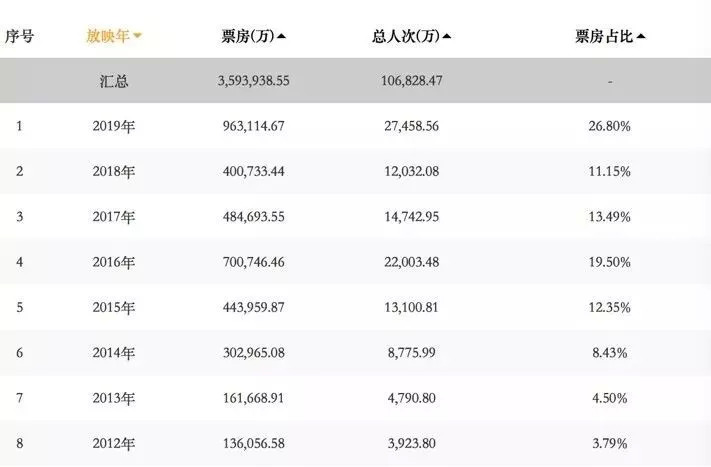Click the 2014年 year cell
Image resolution: width=711 pixels, height=467 pixels.
(113, 353)
